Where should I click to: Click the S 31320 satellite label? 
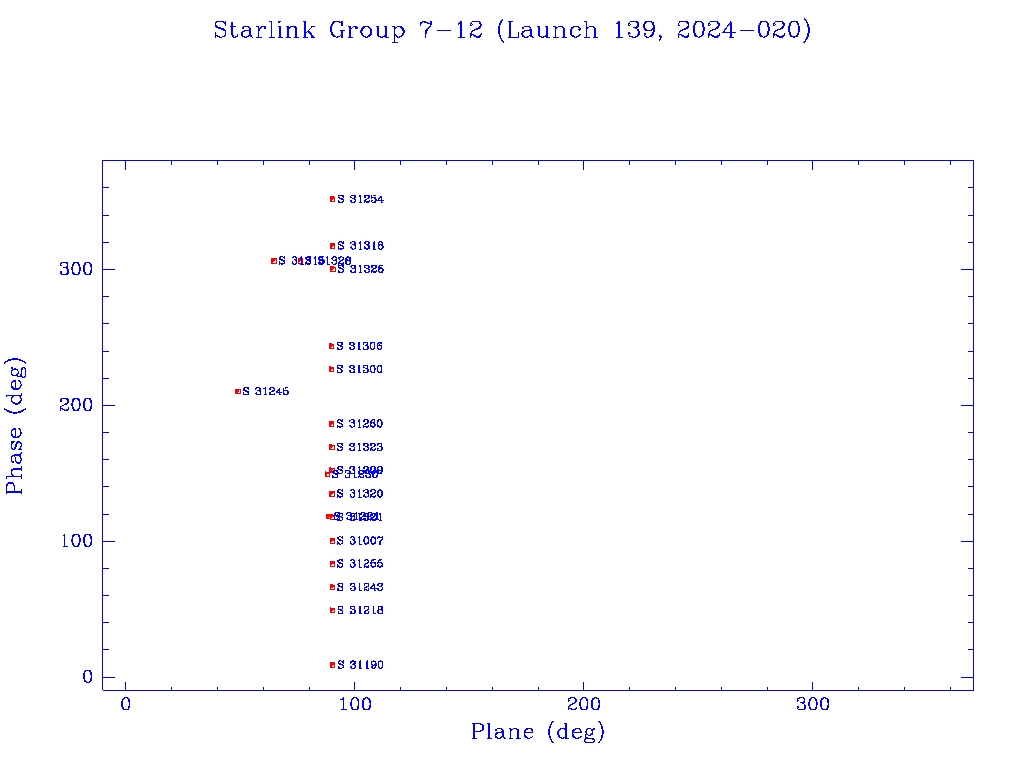(360, 494)
